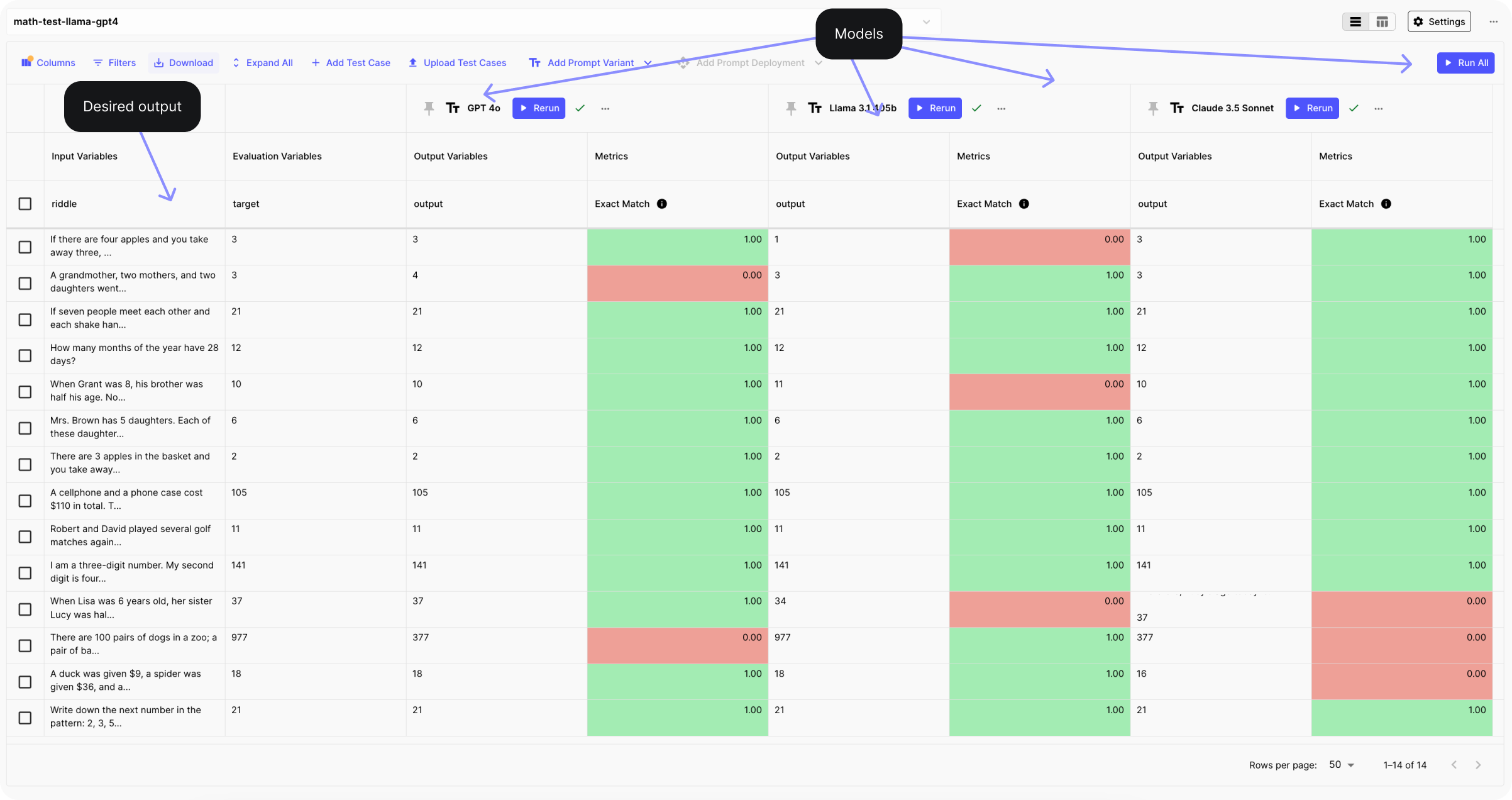Open the Filters option

[x=114, y=63]
